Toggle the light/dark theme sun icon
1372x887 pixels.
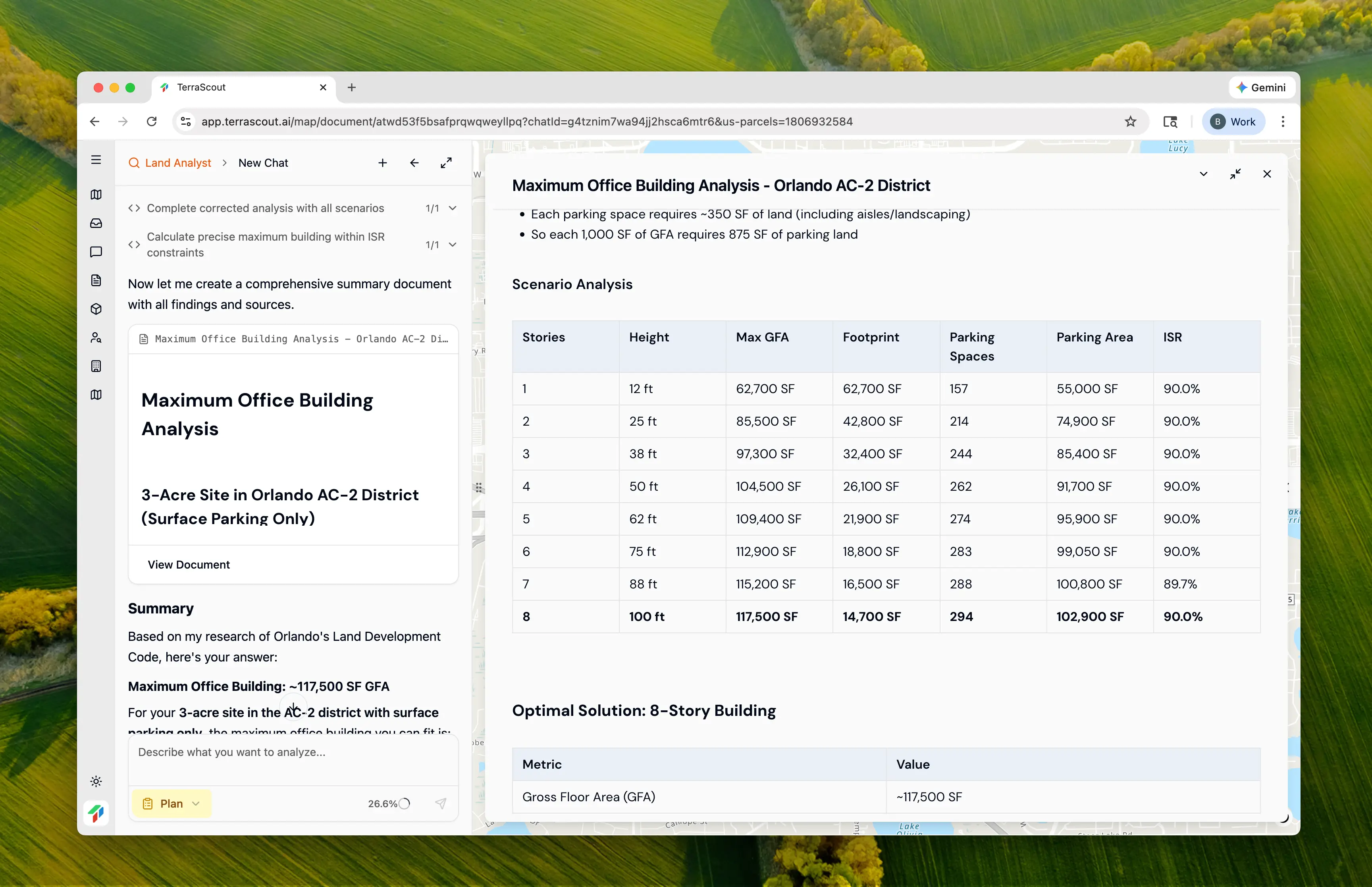96,782
